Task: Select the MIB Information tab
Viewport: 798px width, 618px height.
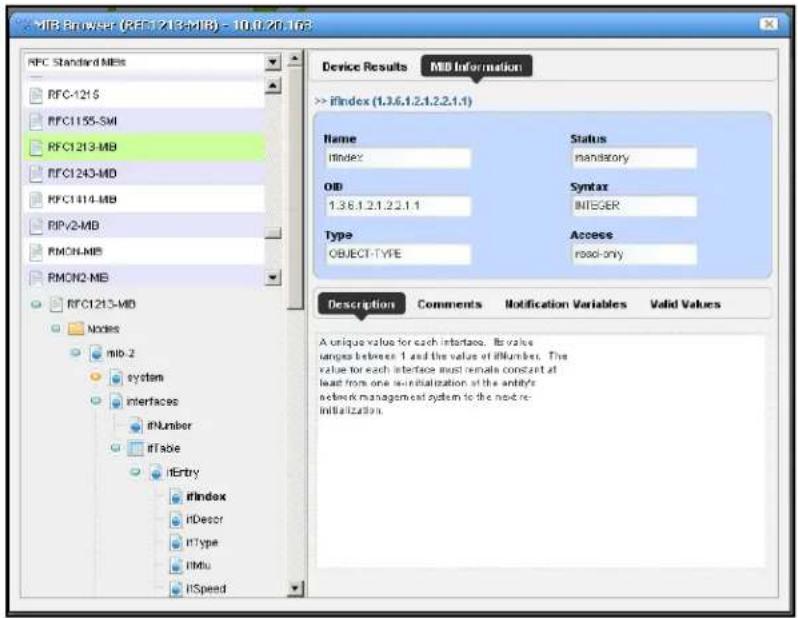Action: pos(476,67)
